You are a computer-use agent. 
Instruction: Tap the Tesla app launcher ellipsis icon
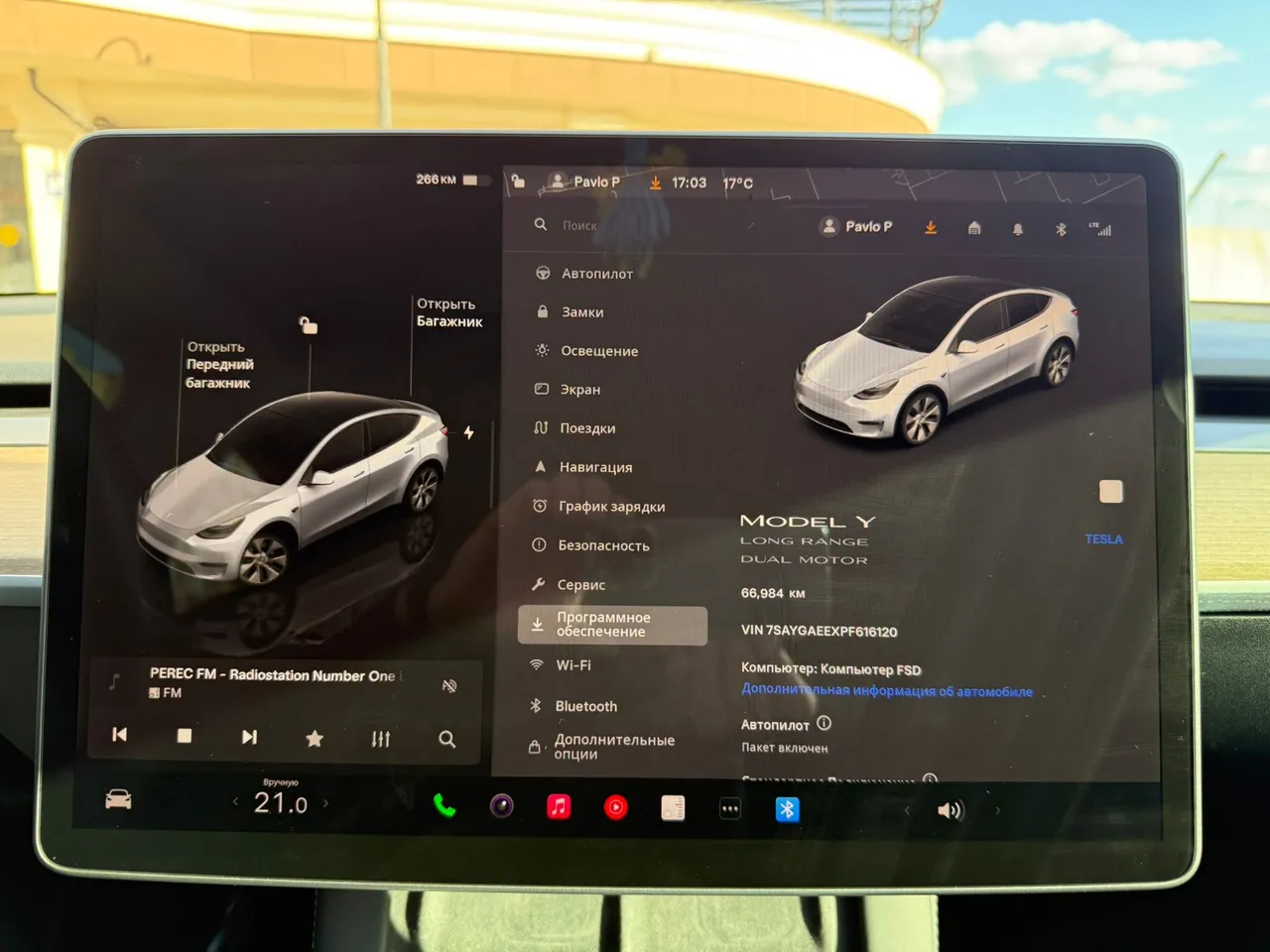click(x=730, y=808)
